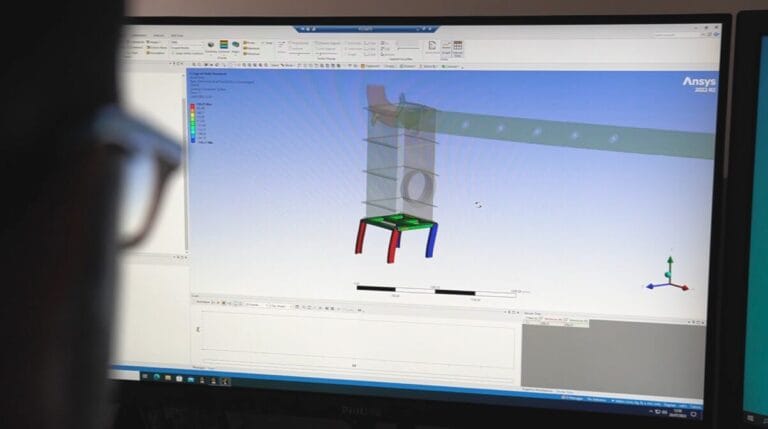Click the document page icon in the ribbon
The image size is (768, 429).
pos(432,45)
